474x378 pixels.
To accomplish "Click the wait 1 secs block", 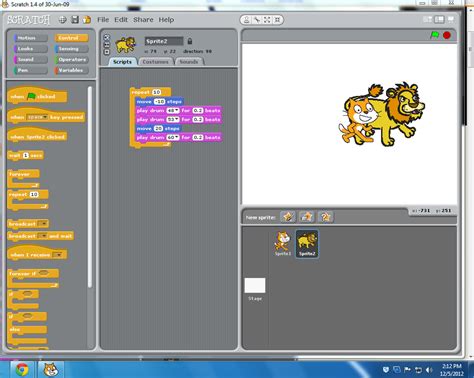I will point(26,155).
